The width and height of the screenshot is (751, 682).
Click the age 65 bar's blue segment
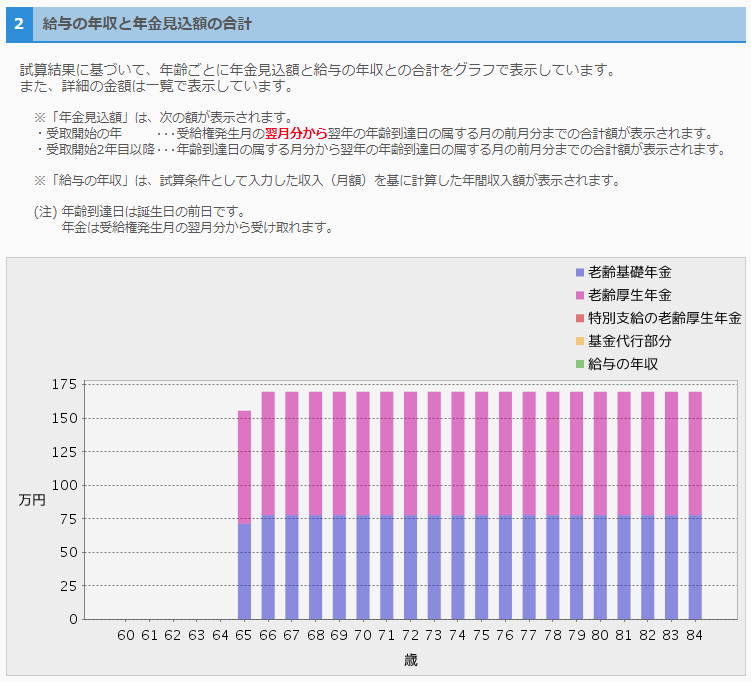(244, 571)
